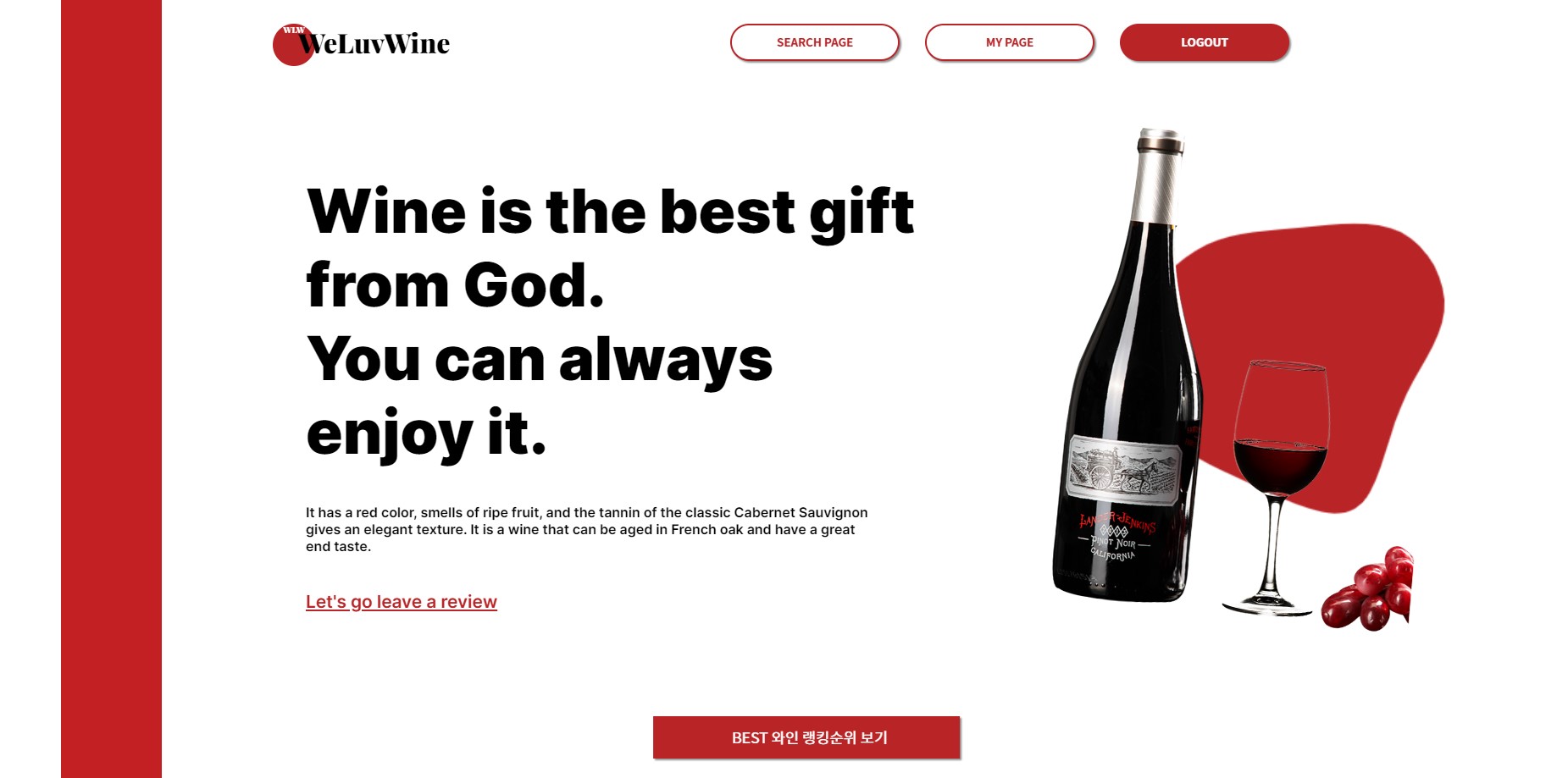Click the wine bottle image
Image resolution: width=1568 pixels, height=778 pixels.
tap(1127, 364)
